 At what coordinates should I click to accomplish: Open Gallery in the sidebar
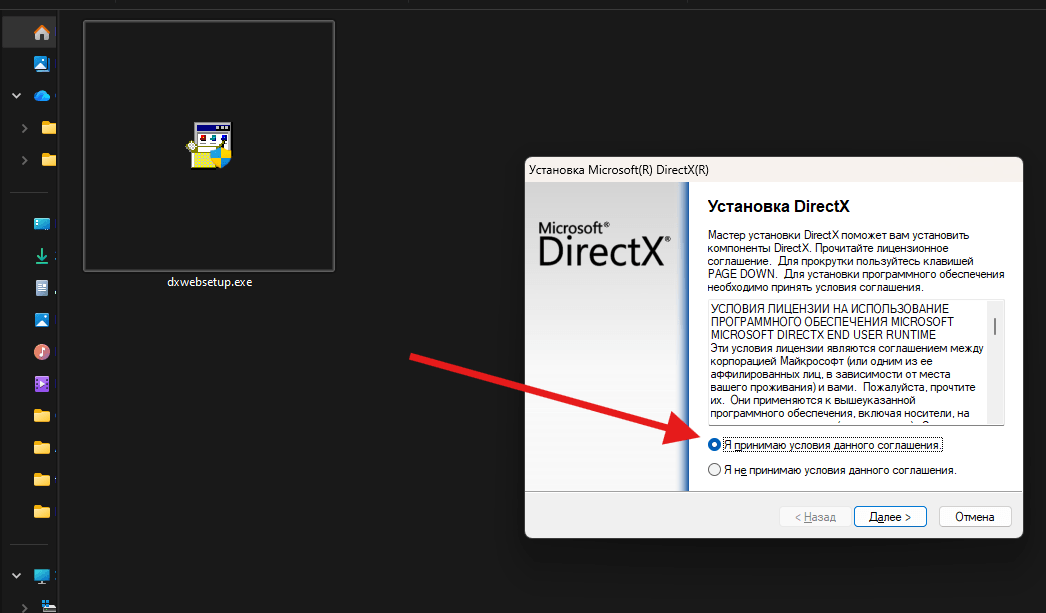42,64
